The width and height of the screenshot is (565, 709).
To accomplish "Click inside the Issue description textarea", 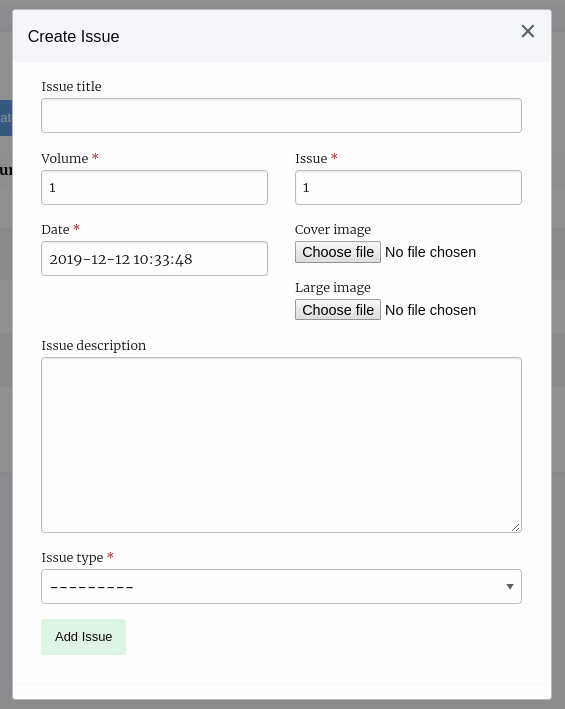I will coord(281,445).
